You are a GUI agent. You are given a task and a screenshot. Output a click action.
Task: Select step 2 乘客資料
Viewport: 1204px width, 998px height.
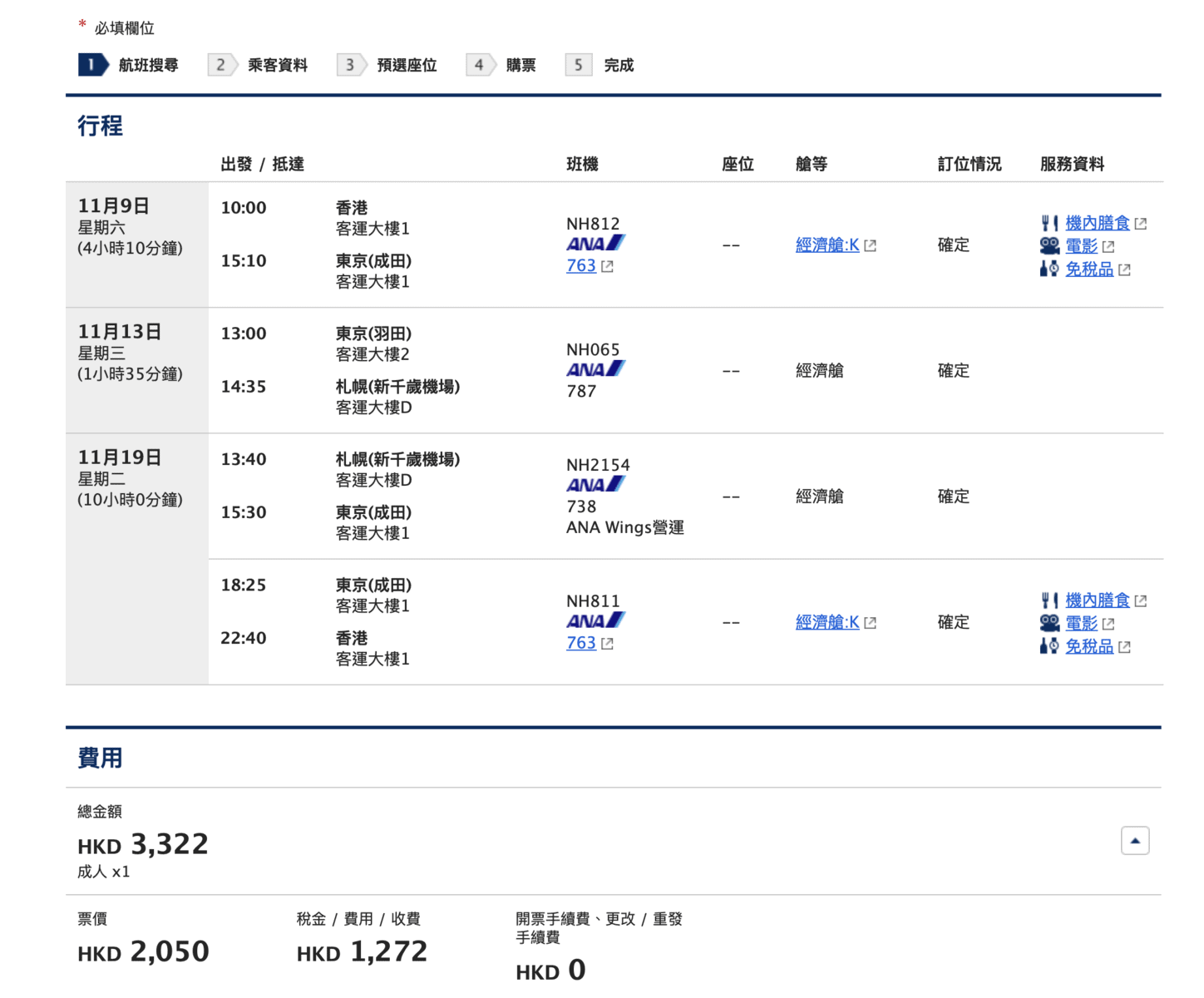click(x=259, y=65)
